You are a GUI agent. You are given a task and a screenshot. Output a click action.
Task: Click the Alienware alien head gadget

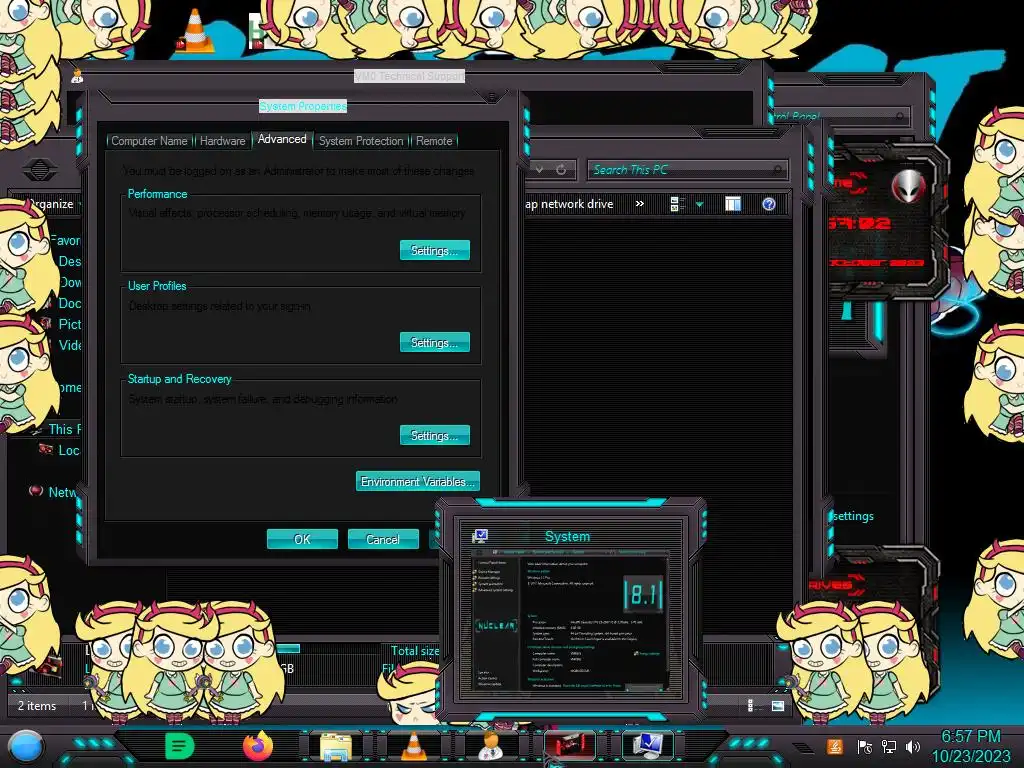(x=908, y=185)
